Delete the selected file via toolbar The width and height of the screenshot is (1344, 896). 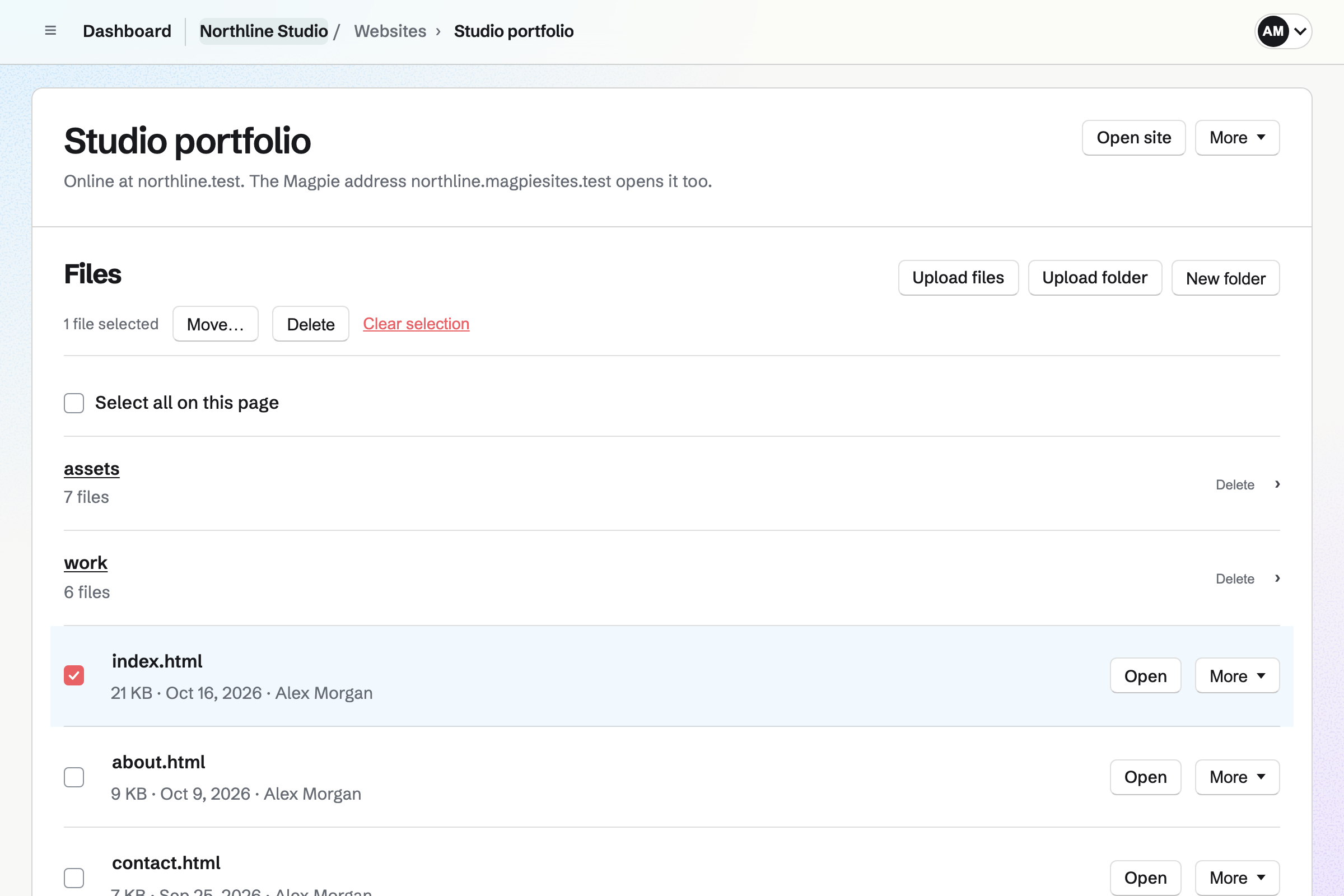point(310,324)
